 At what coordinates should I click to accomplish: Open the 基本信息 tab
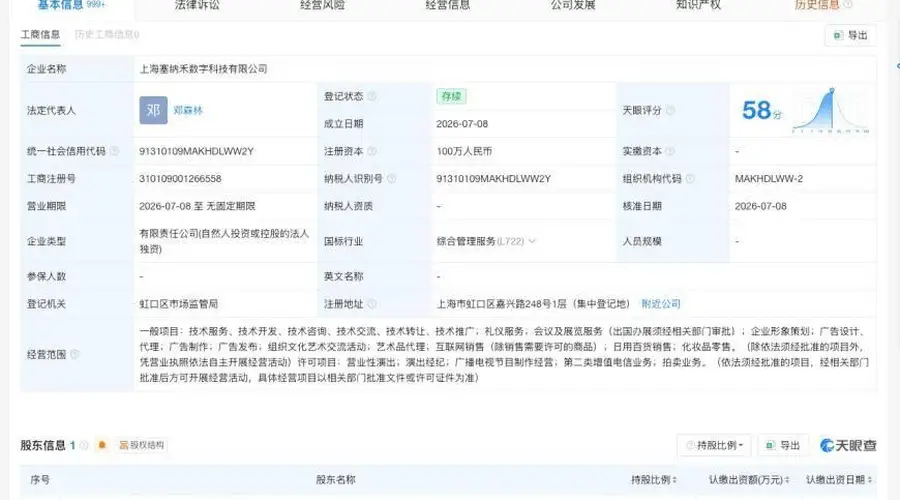61,5
